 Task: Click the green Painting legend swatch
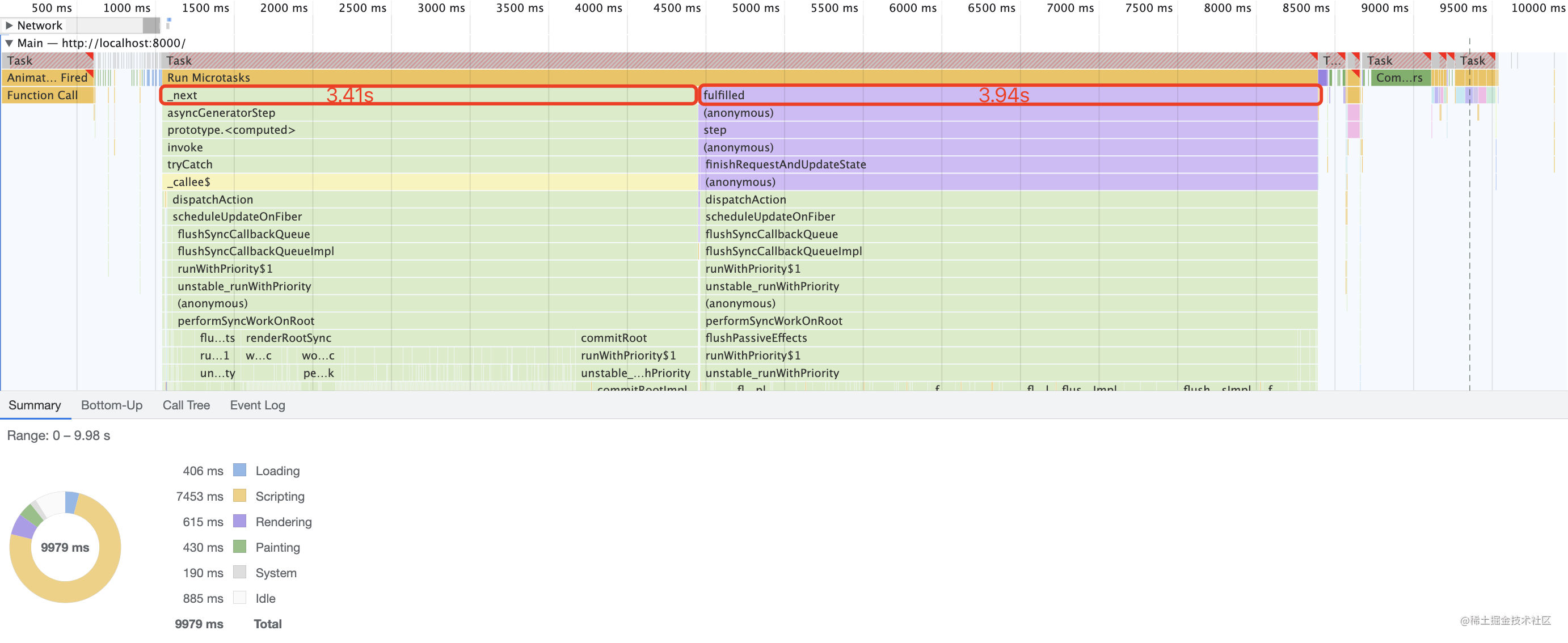click(240, 547)
